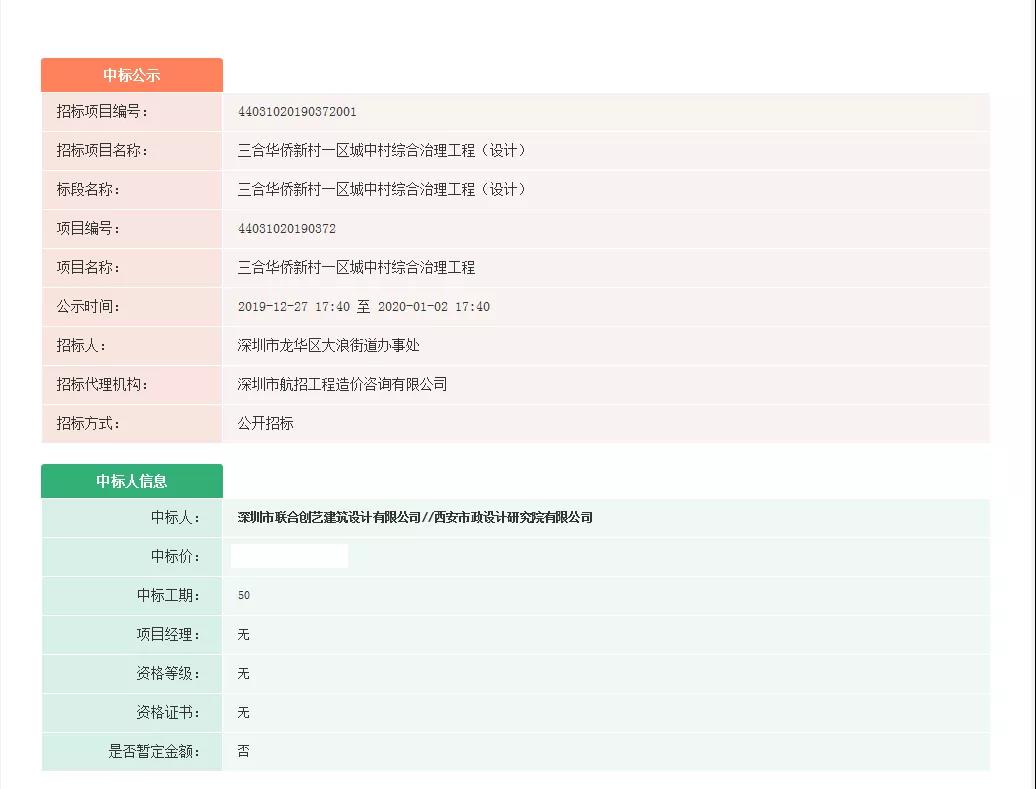Click the 是否暂定金额 label
Screen dimensions: 1036x789
[155, 751]
